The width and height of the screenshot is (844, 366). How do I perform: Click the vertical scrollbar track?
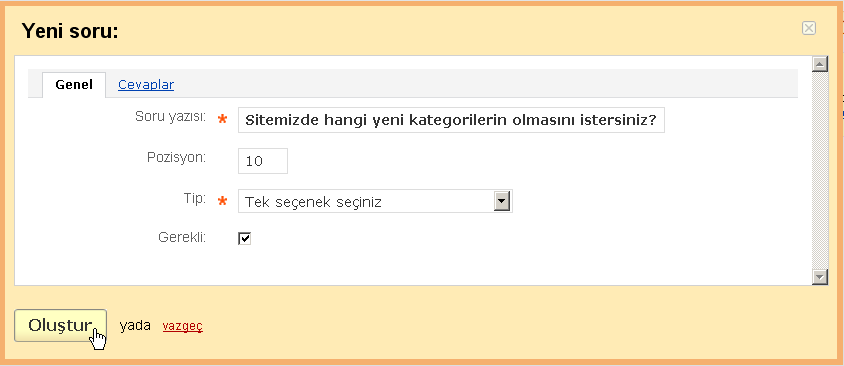[x=820, y=170]
